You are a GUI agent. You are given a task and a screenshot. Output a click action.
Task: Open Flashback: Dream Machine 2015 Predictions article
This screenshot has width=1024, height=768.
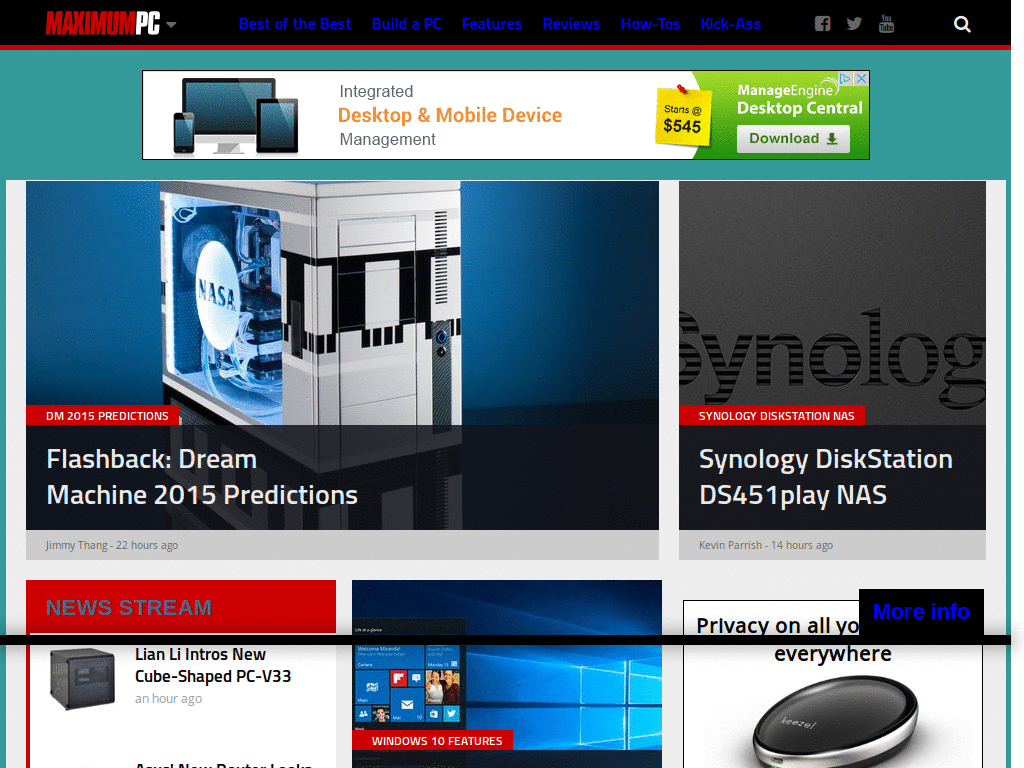tap(202, 477)
